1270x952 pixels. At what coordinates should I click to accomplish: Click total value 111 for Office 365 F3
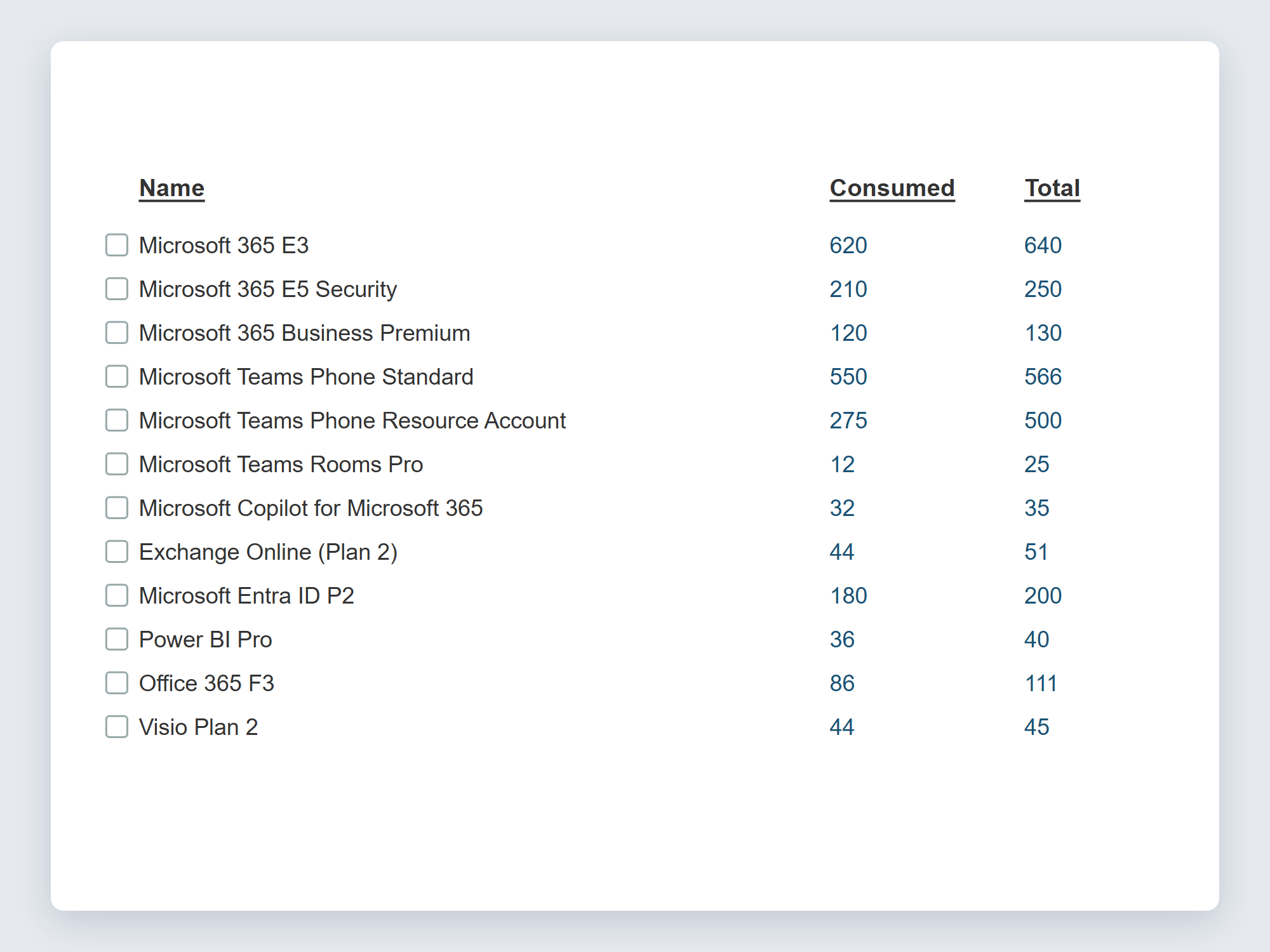point(1041,684)
